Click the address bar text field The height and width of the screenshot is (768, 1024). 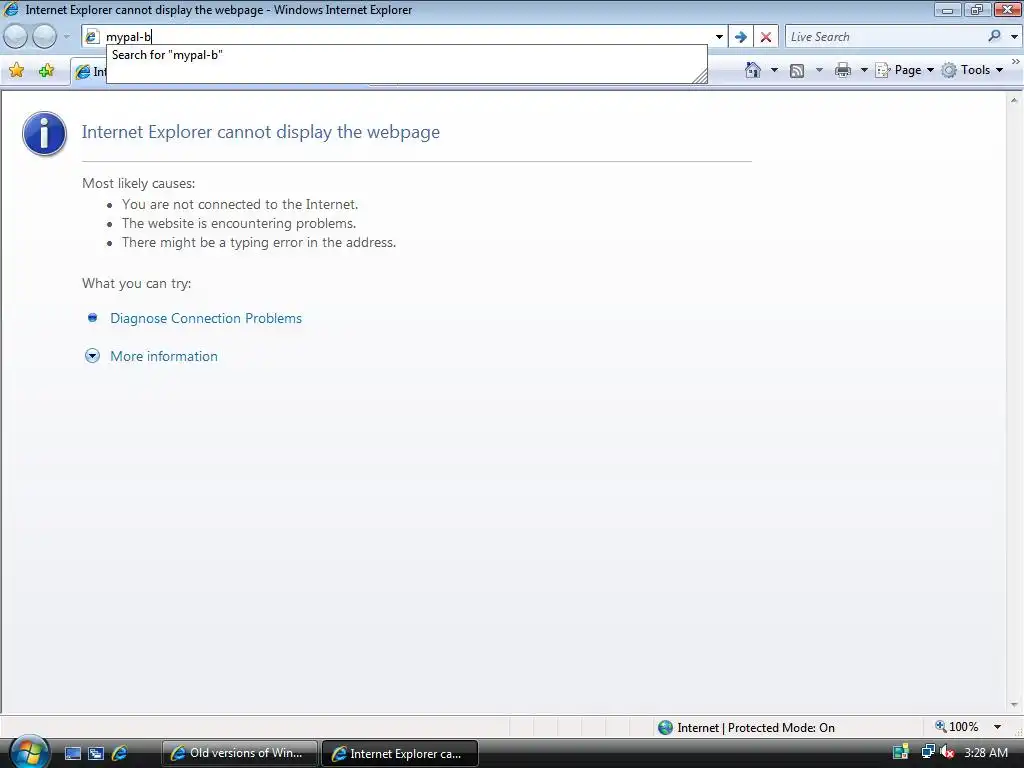(405, 37)
